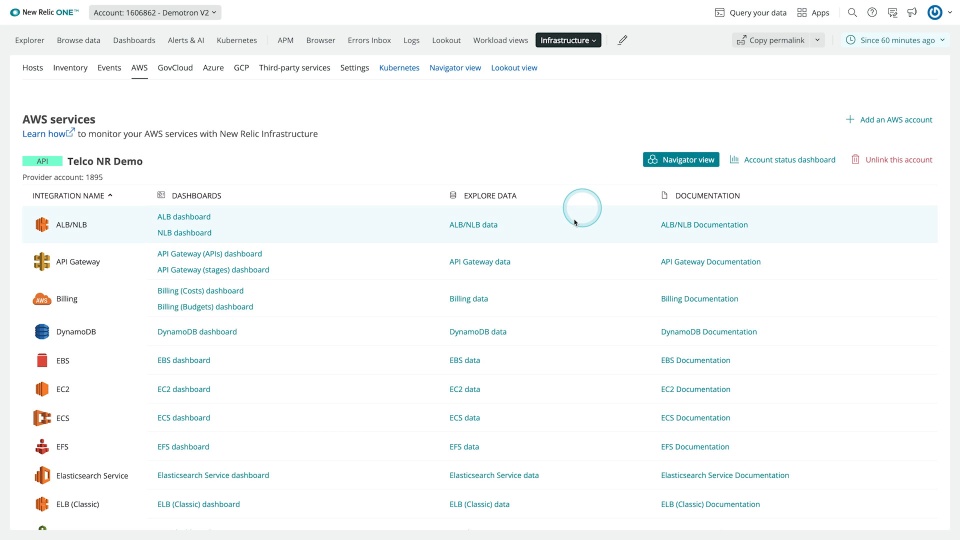Click the clock icon in time picker
Viewport: 960px width, 540px height.
pos(850,40)
